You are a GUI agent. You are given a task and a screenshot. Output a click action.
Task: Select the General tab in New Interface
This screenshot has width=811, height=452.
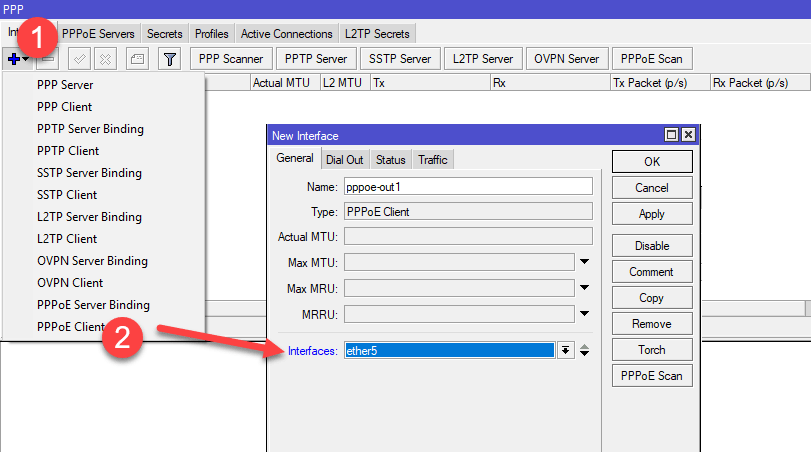point(295,158)
